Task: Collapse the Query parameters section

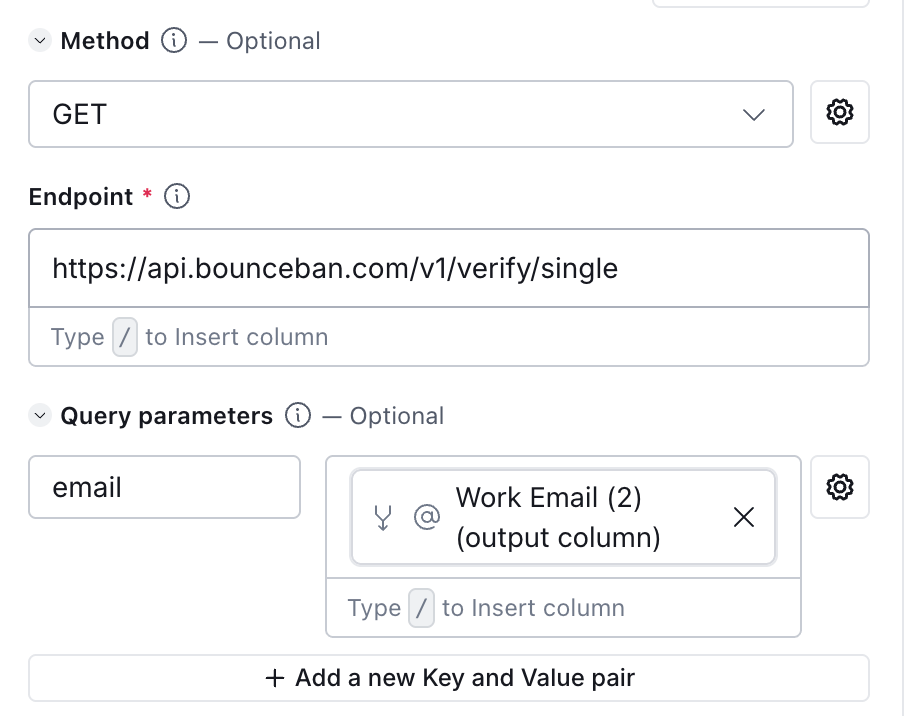Action: 40,416
